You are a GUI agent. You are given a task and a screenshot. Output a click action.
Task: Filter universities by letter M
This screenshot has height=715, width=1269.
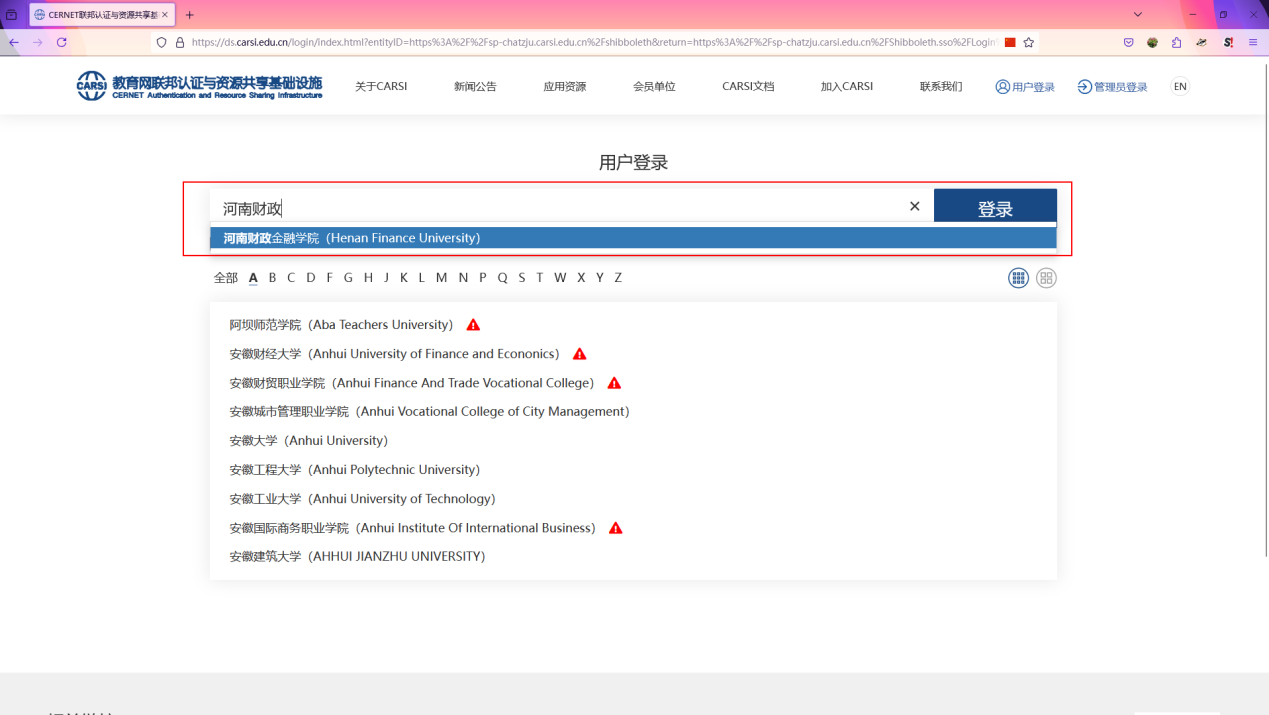[441, 278]
